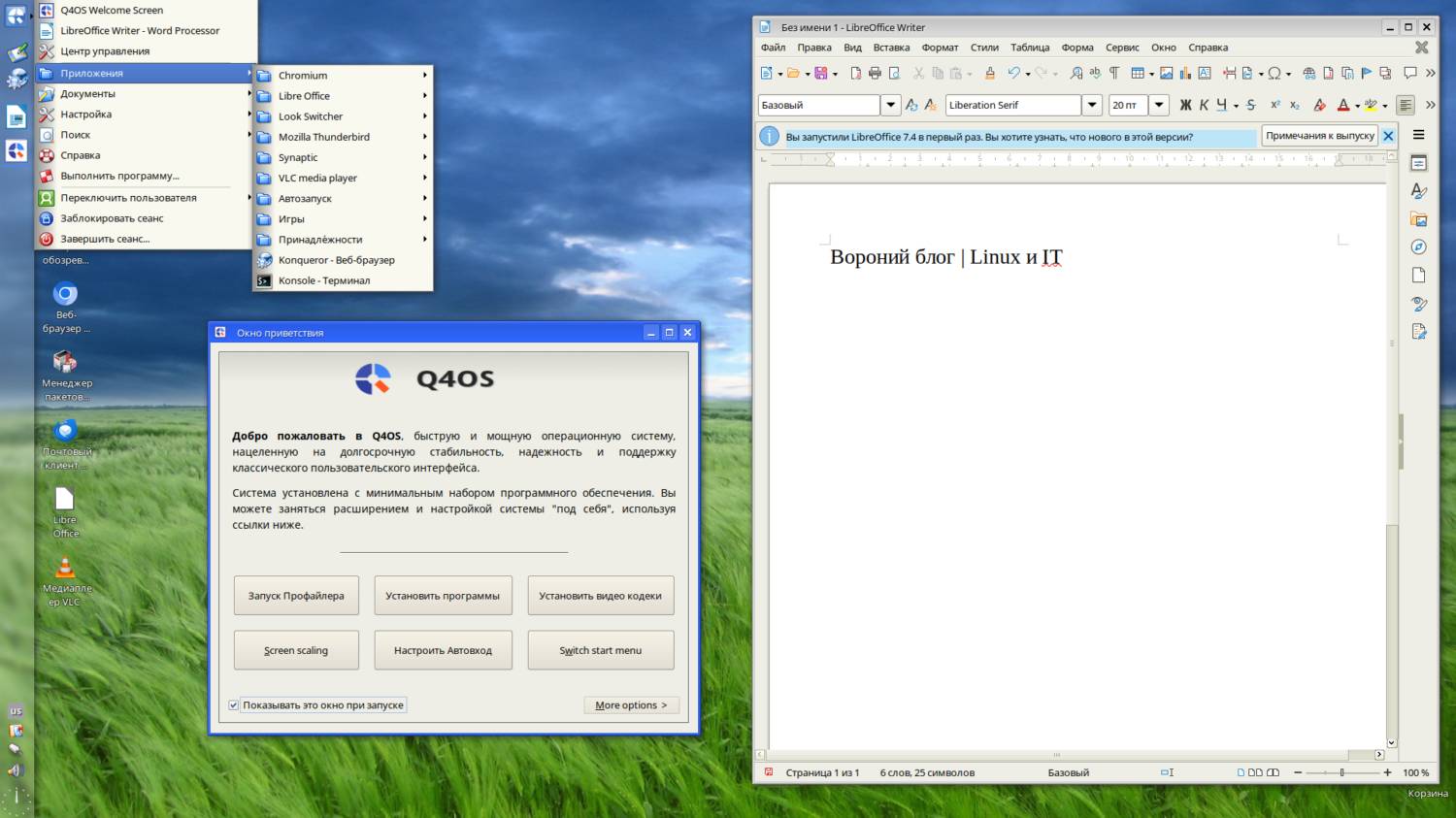Uncheck 'Показывать это окно при запуске' checkbox
This screenshot has width=1456, height=818.
coord(234,705)
